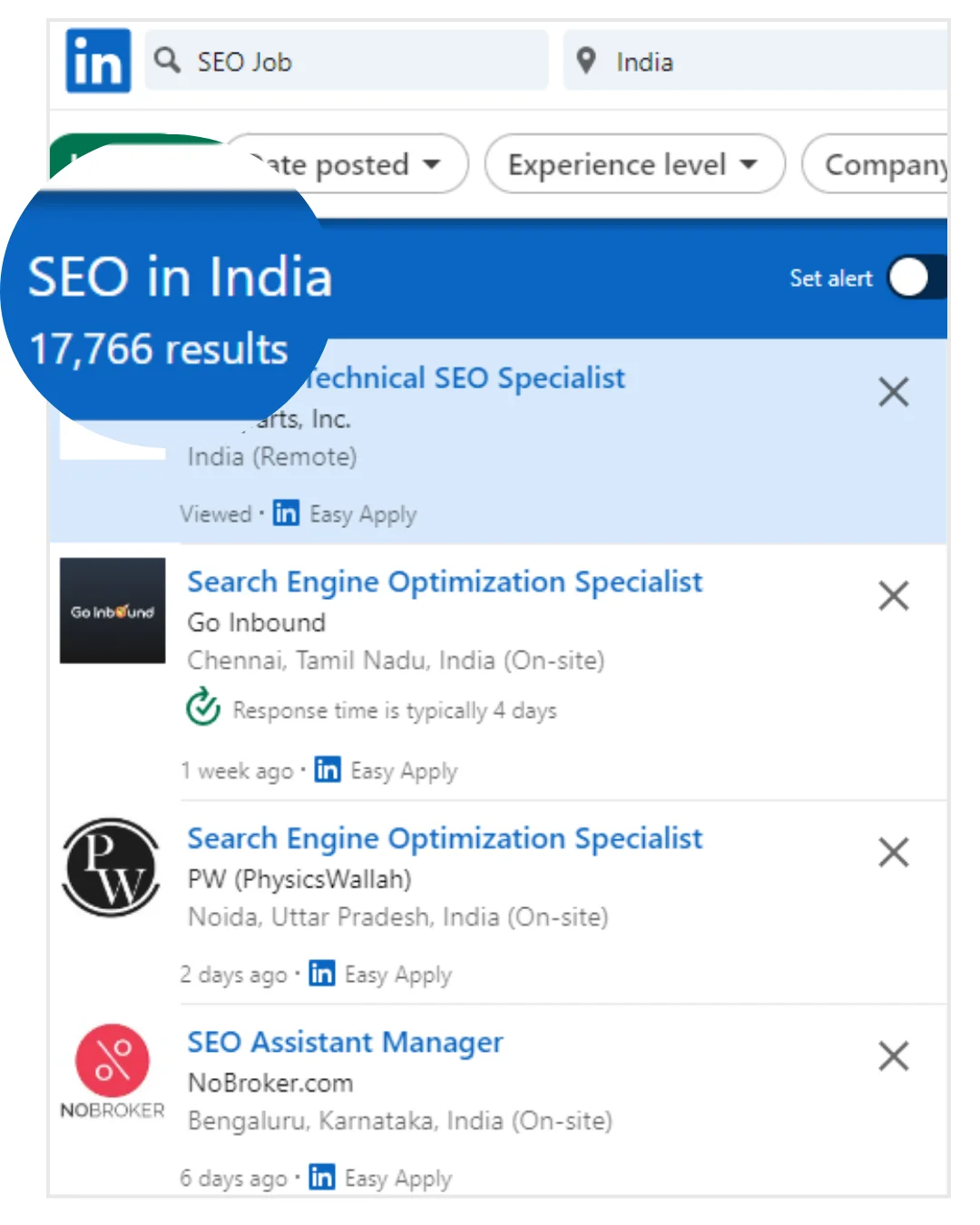Select the Go Inbound company name

[x=257, y=622]
